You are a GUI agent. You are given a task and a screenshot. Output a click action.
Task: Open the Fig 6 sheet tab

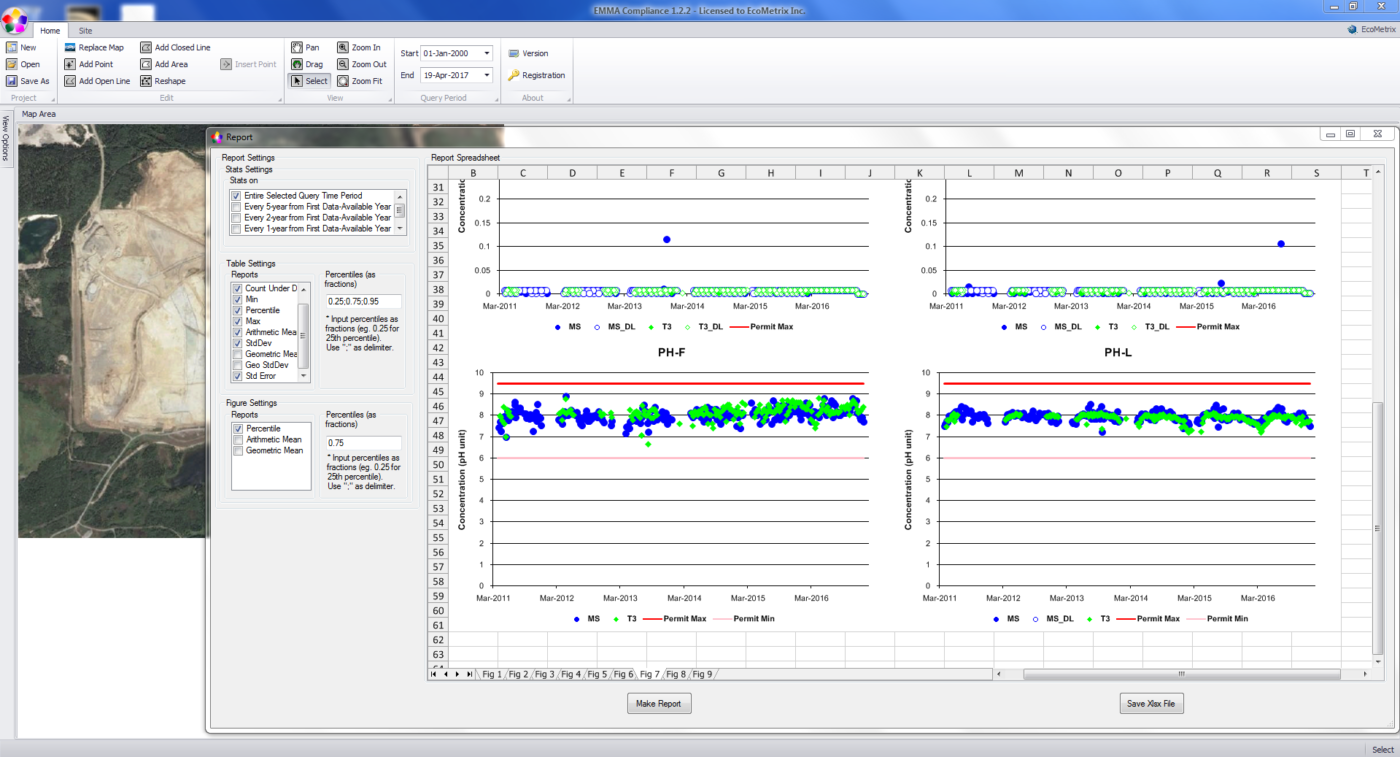623,674
